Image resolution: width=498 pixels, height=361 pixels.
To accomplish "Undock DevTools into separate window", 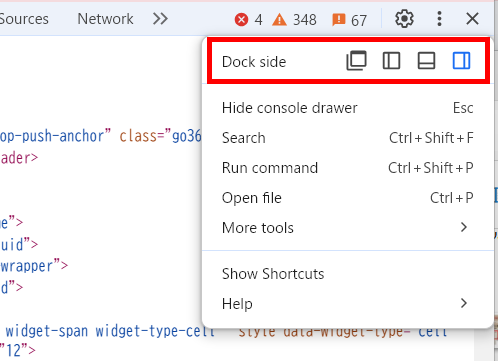I will [x=356, y=60].
